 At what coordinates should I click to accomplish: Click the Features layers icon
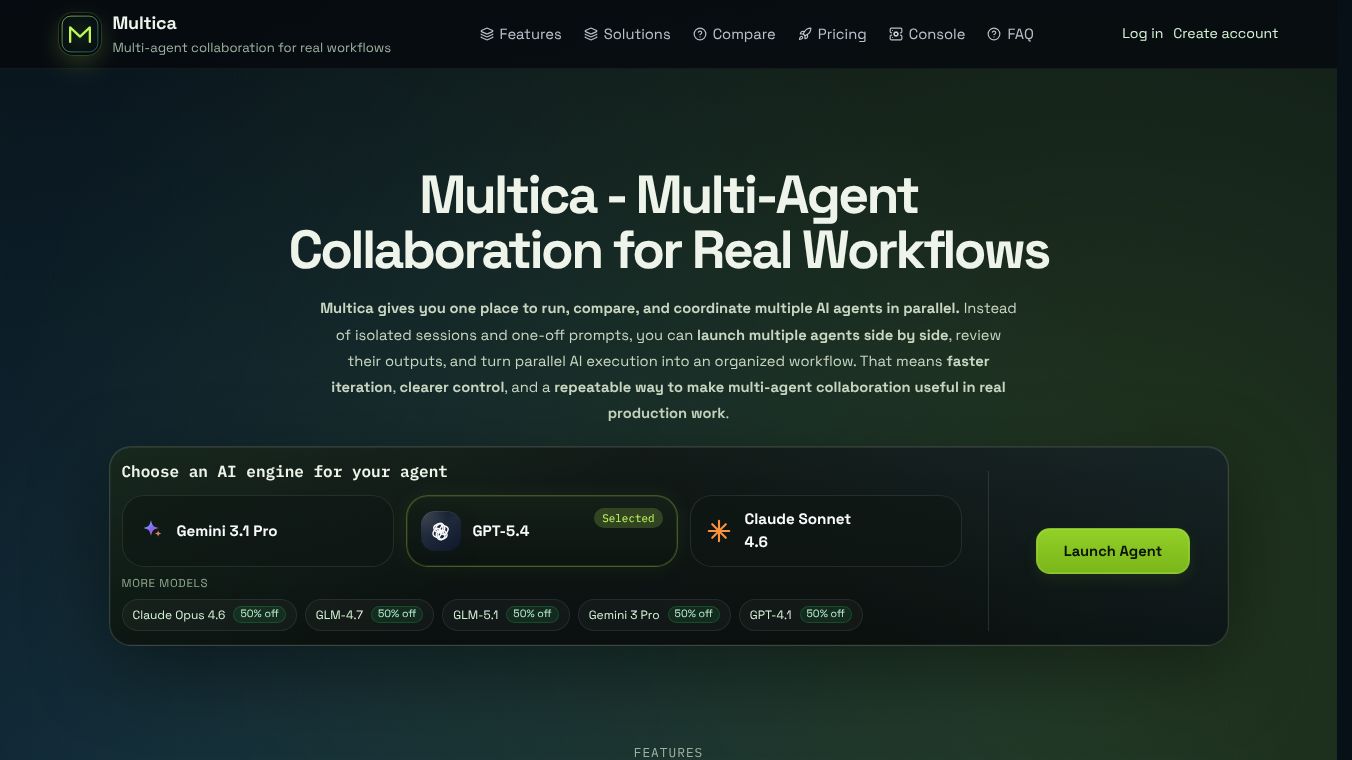point(487,34)
